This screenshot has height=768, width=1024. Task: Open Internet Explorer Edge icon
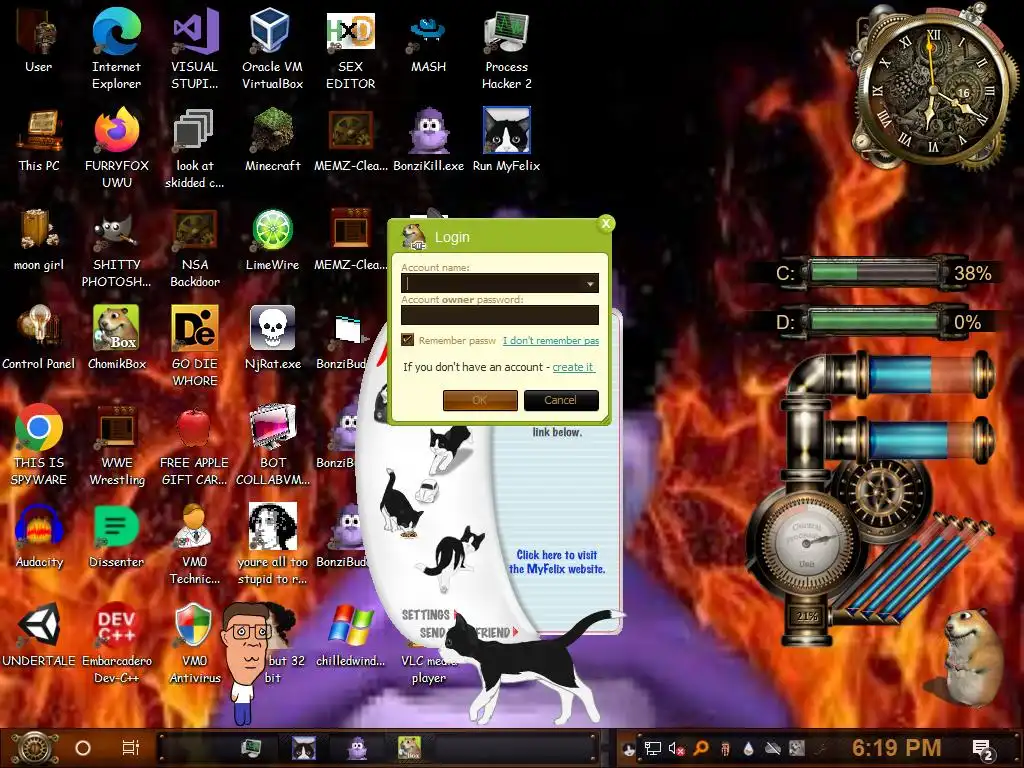(116, 33)
